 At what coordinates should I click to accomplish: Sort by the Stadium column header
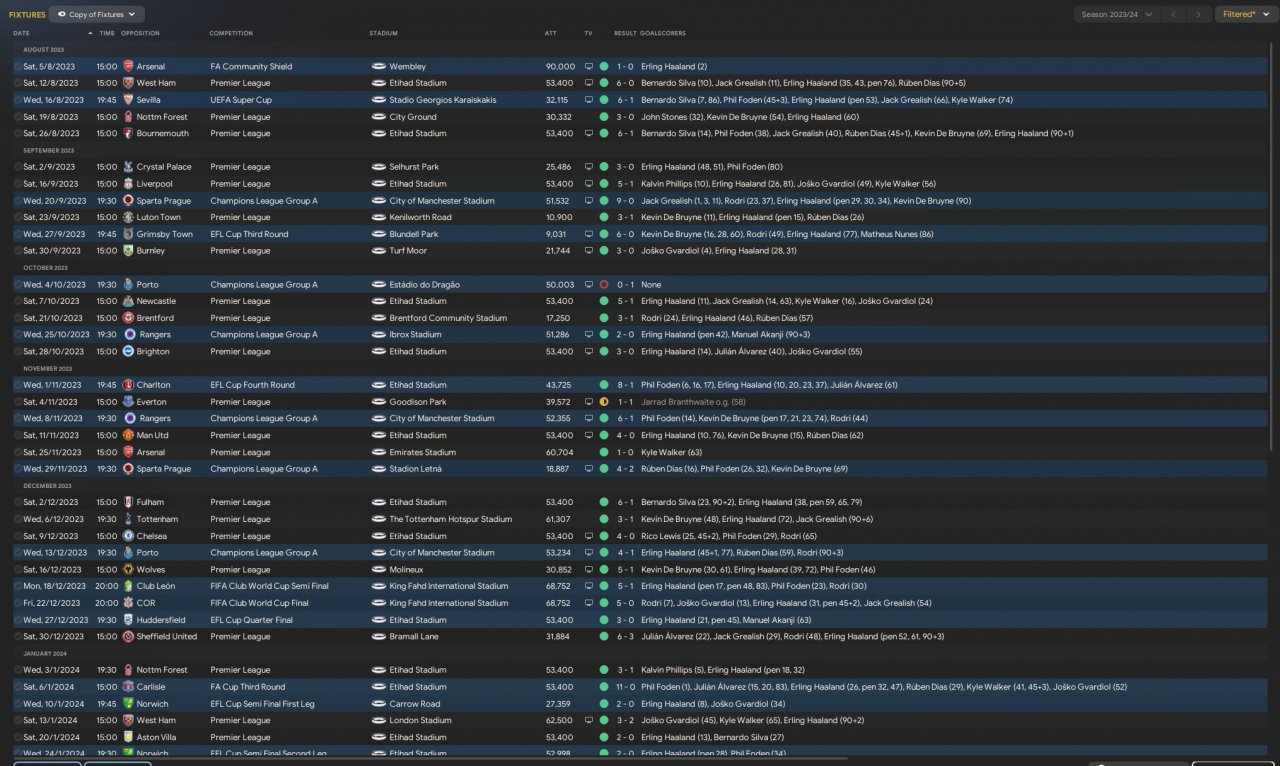(383, 33)
